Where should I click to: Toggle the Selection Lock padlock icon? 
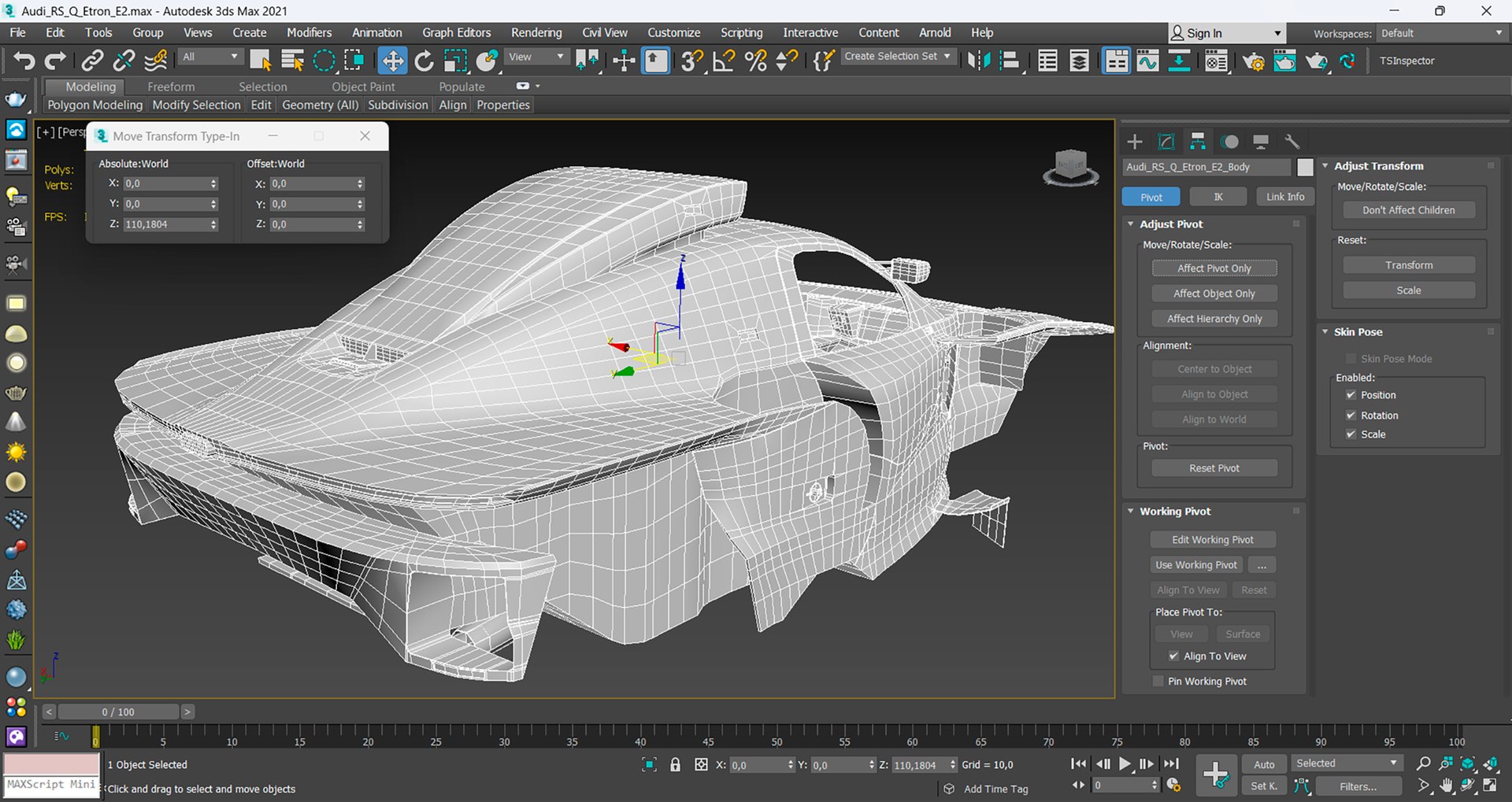pyautogui.click(x=675, y=764)
